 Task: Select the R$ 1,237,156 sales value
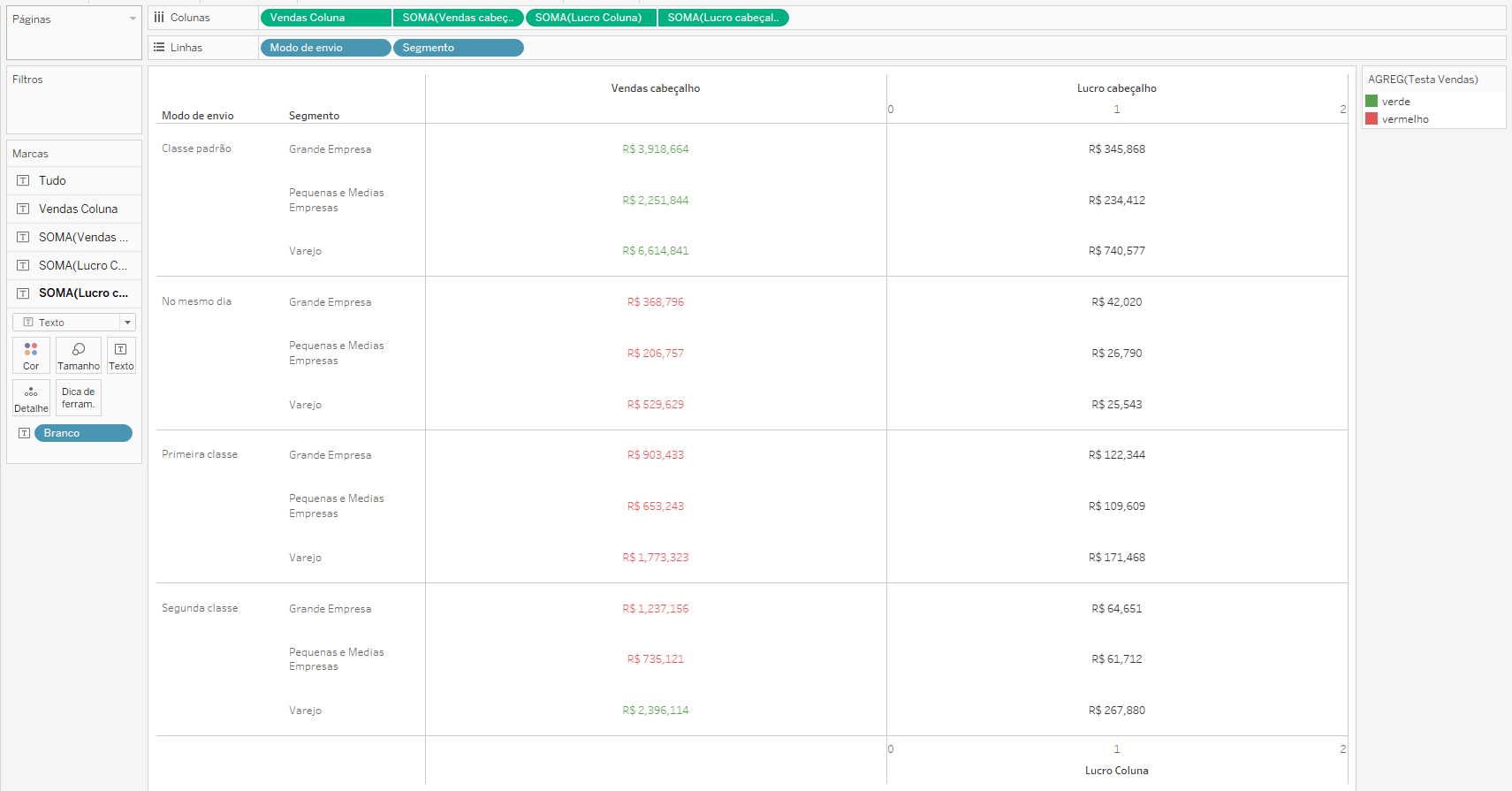656,609
